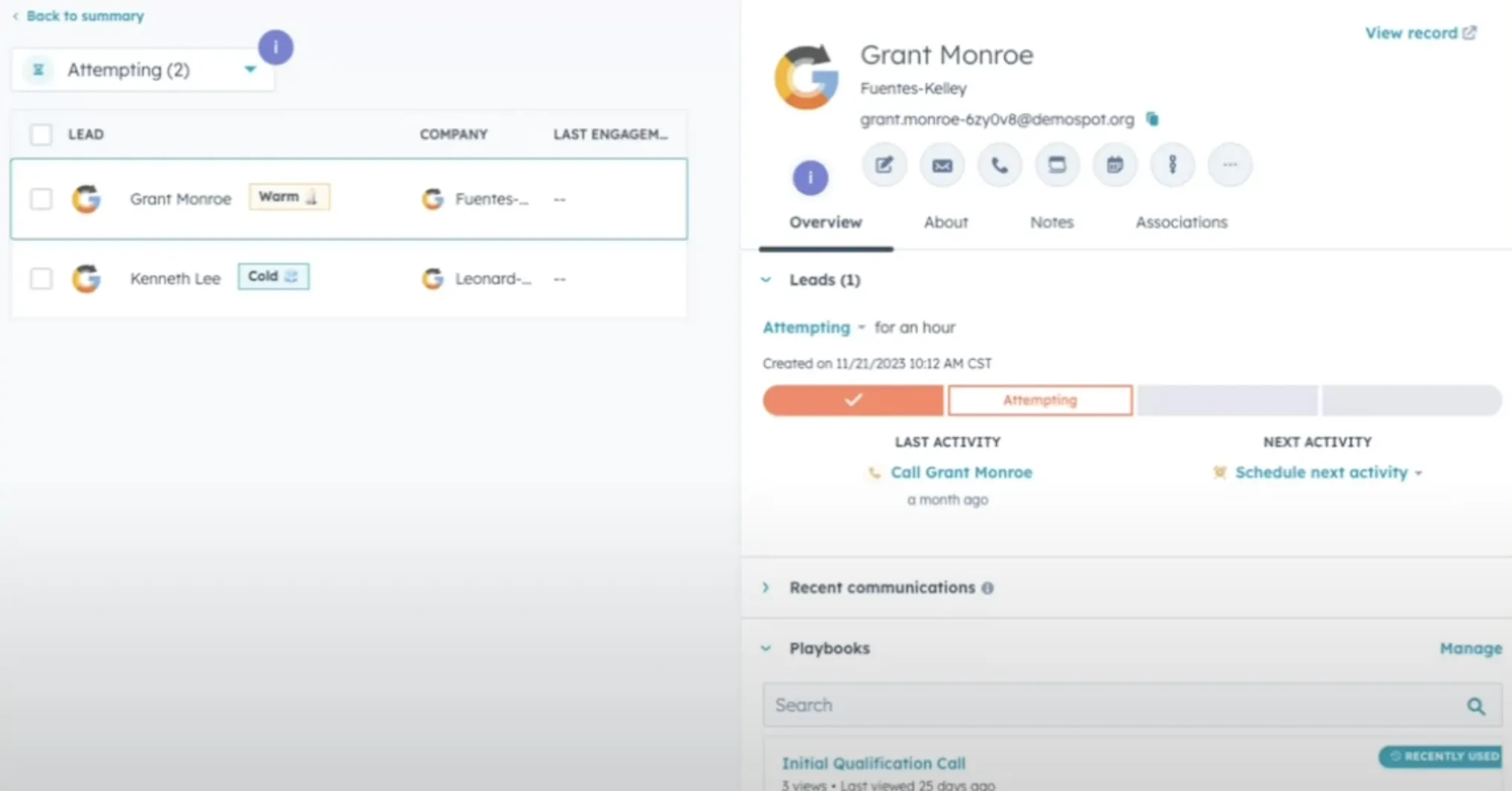Click the search magnifier icon in Playbooks
This screenshot has height=791, width=1512.
click(x=1476, y=706)
